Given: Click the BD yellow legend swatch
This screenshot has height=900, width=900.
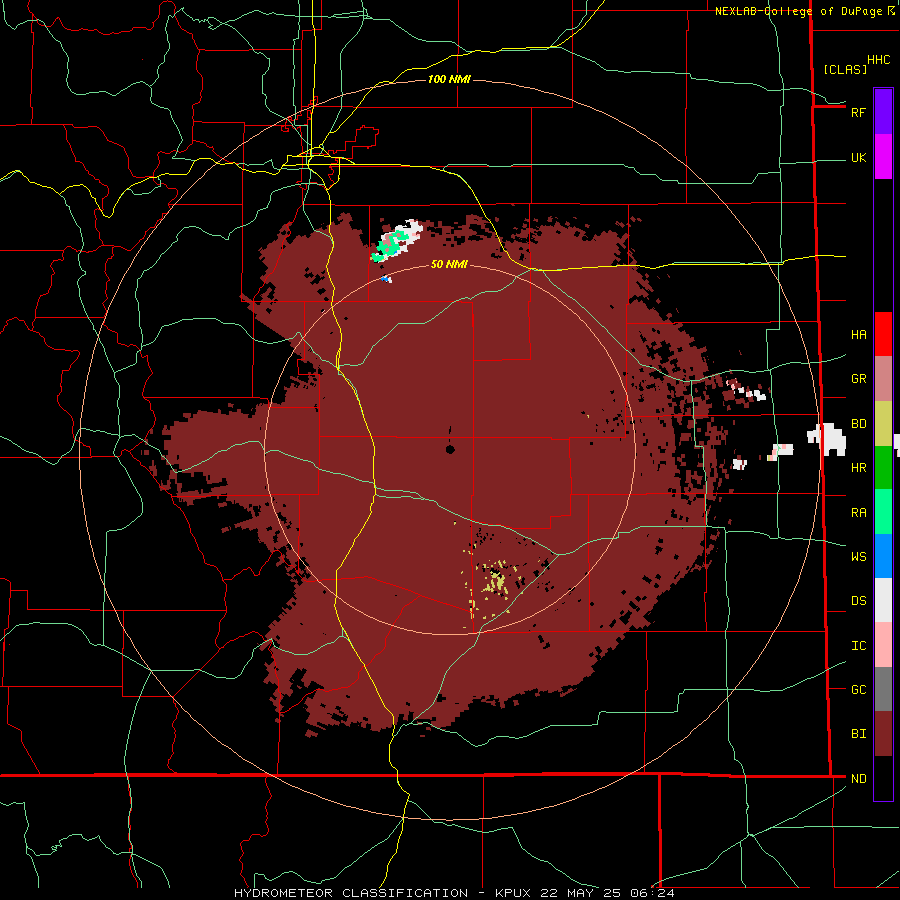Looking at the screenshot, I should [883, 424].
